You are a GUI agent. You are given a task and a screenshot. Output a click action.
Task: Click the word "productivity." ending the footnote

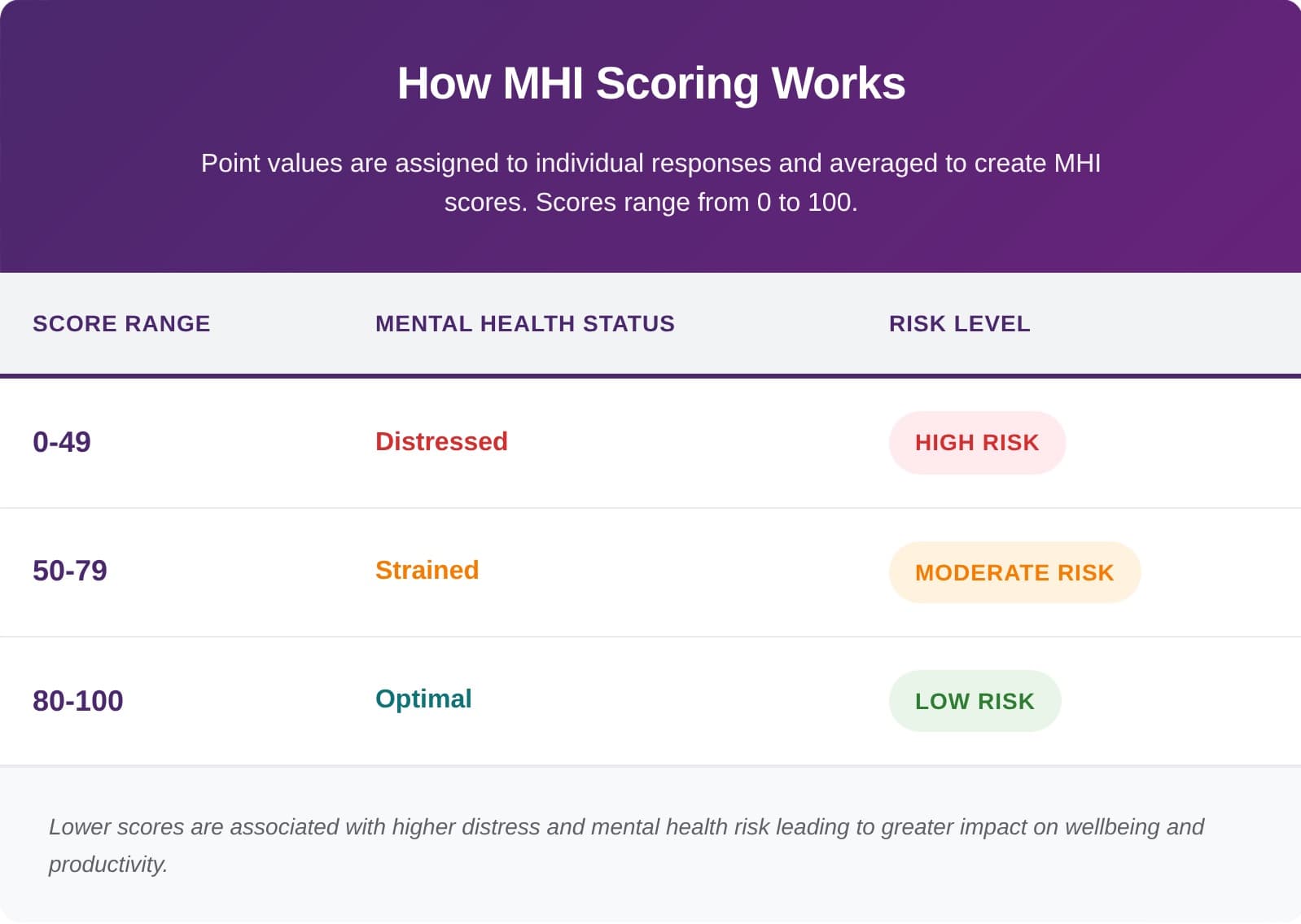[108, 864]
